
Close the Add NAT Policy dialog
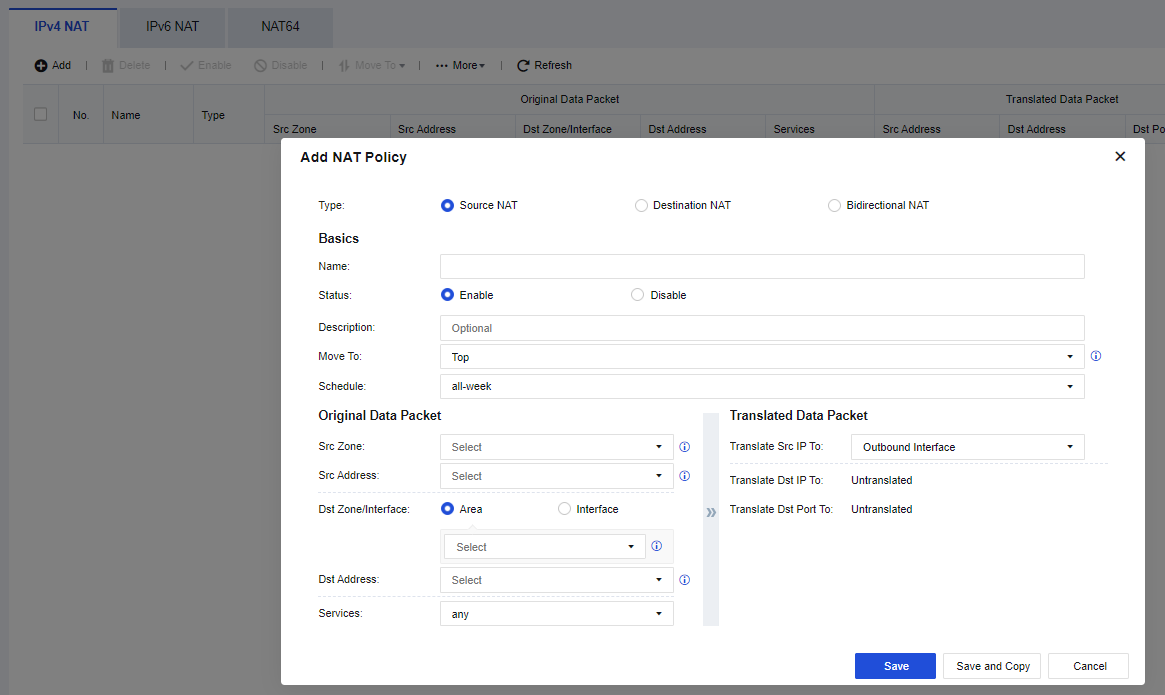(1120, 157)
